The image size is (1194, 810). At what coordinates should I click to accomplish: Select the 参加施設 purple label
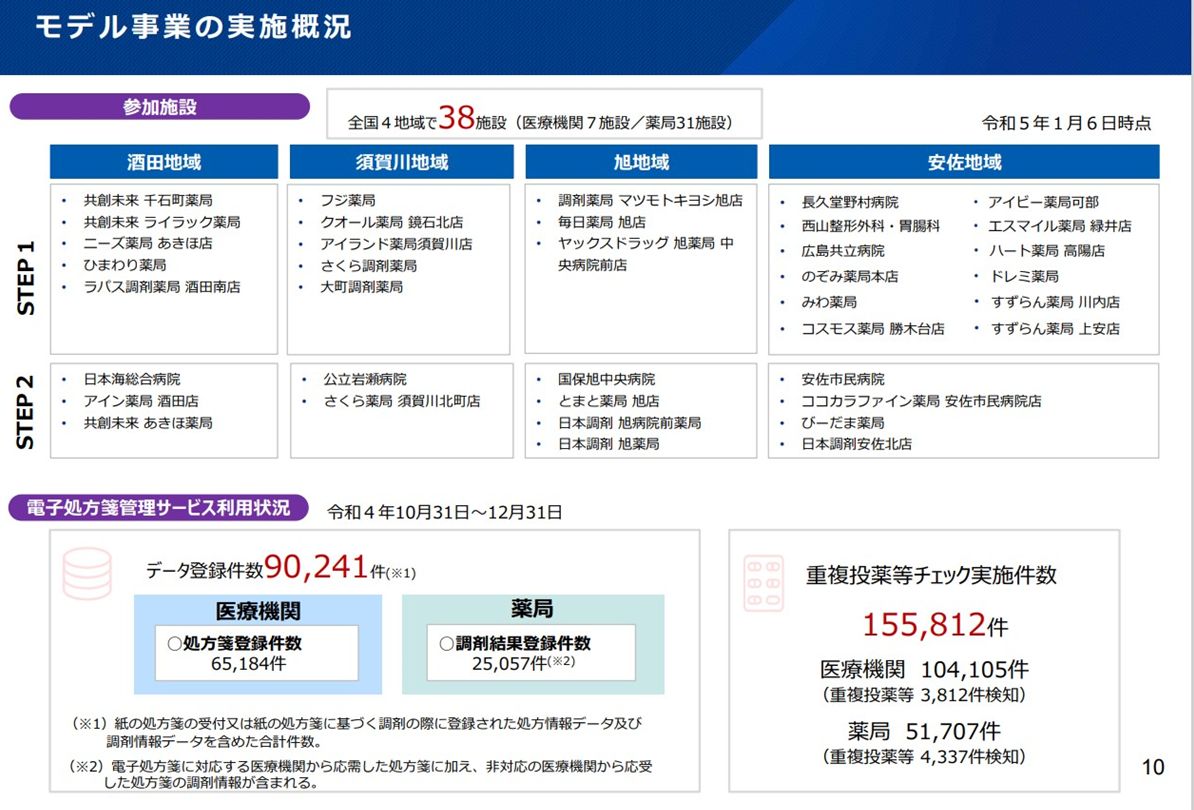click(x=160, y=107)
